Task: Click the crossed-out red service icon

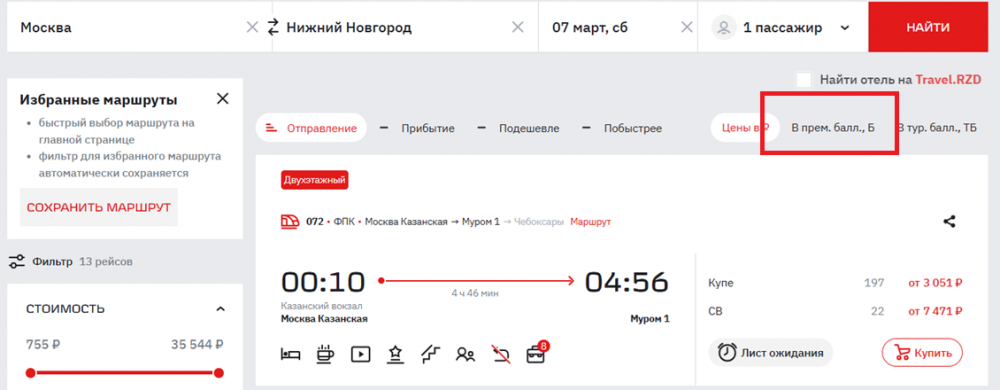Action: point(501,353)
